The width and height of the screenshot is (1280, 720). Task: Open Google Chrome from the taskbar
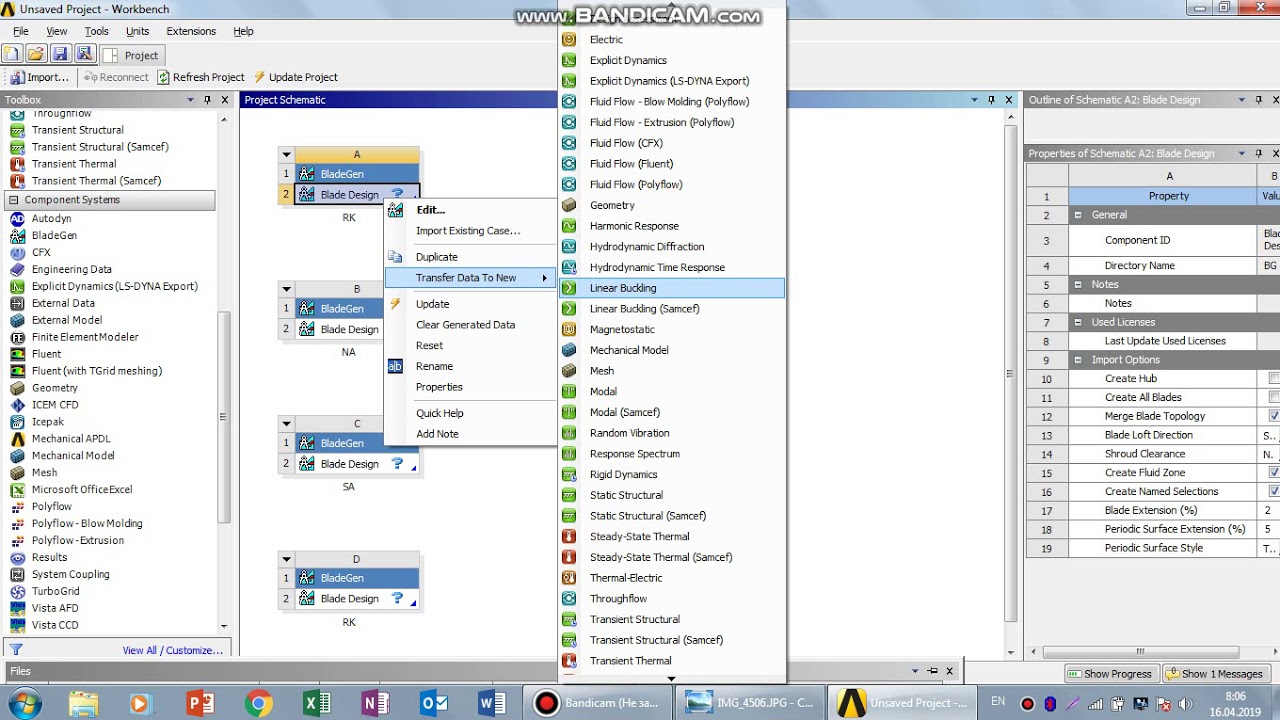(x=258, y=703)
